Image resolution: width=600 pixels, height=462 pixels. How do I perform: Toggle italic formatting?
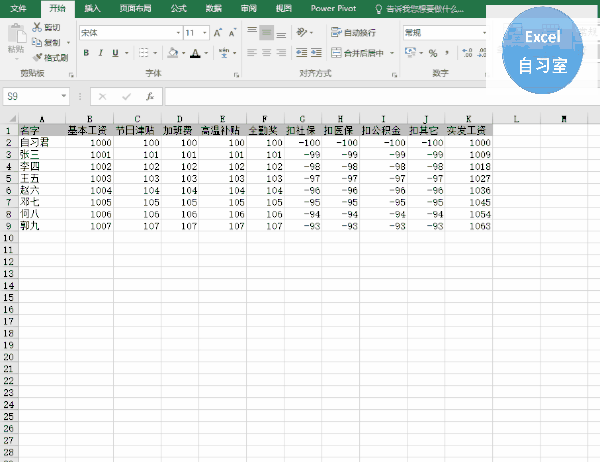click(100, 53)
